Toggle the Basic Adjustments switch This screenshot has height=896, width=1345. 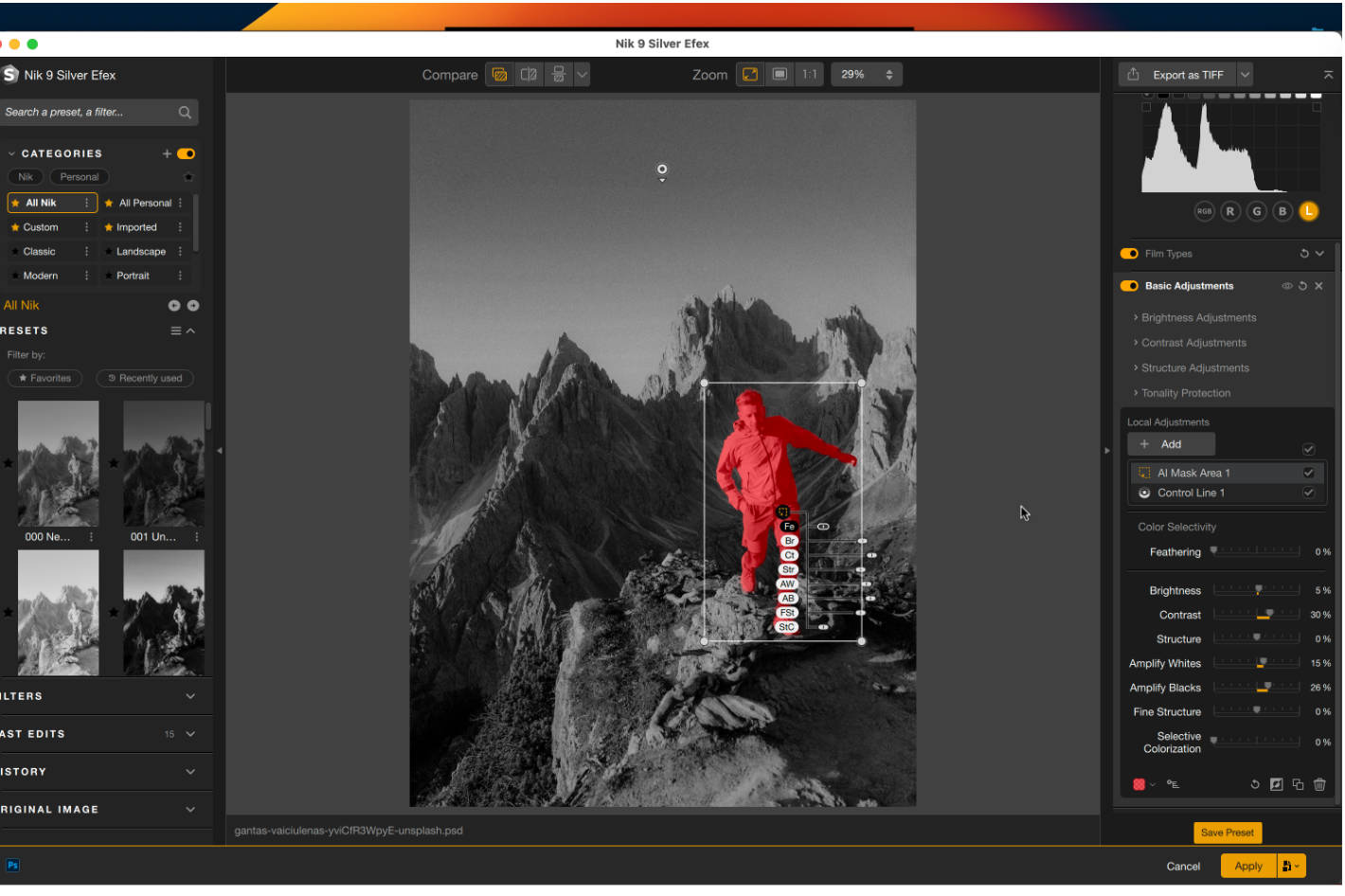tap(1131, 286)
